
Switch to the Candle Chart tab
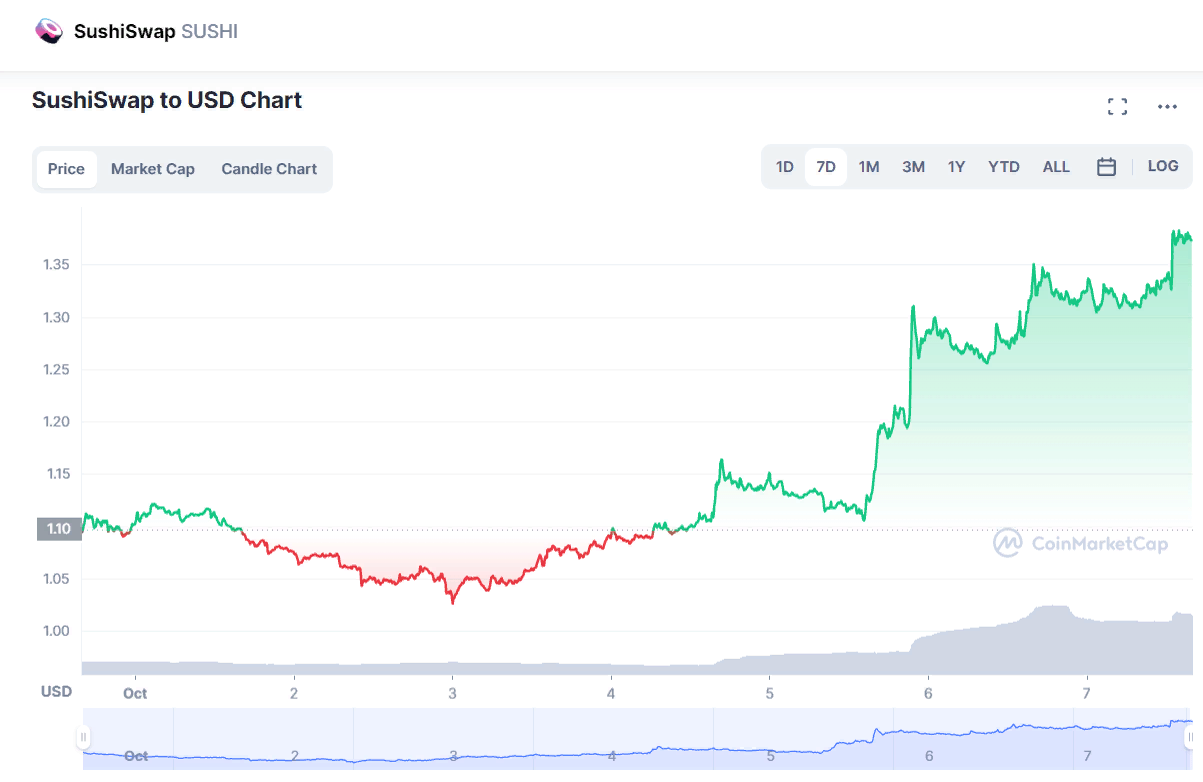pyautogui.click(x=269, y=169)
